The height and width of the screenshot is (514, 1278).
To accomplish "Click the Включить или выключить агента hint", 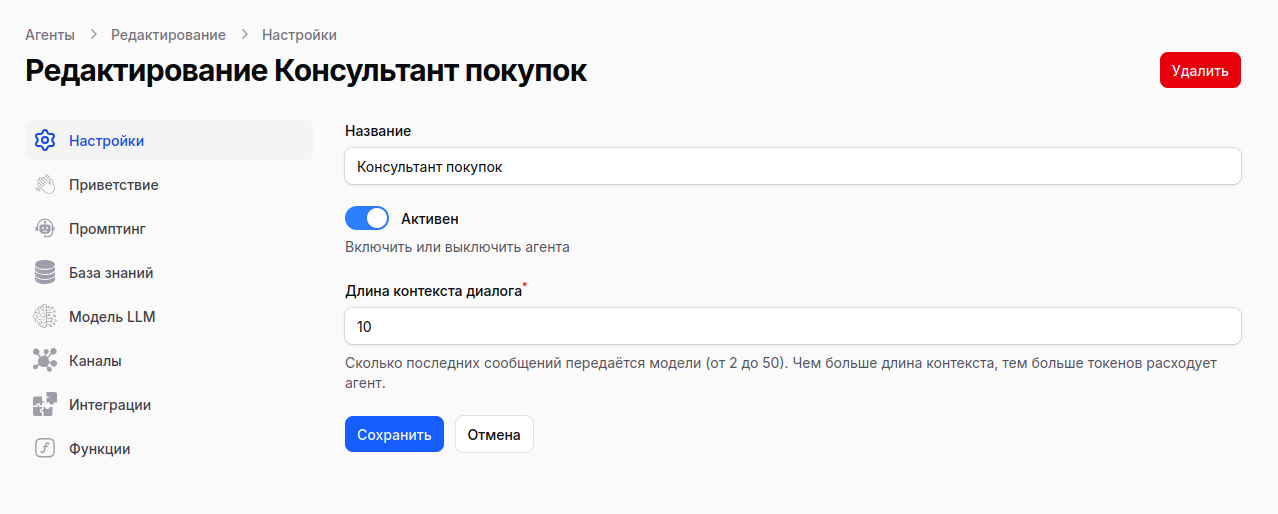I will click(x=457, y=246).
